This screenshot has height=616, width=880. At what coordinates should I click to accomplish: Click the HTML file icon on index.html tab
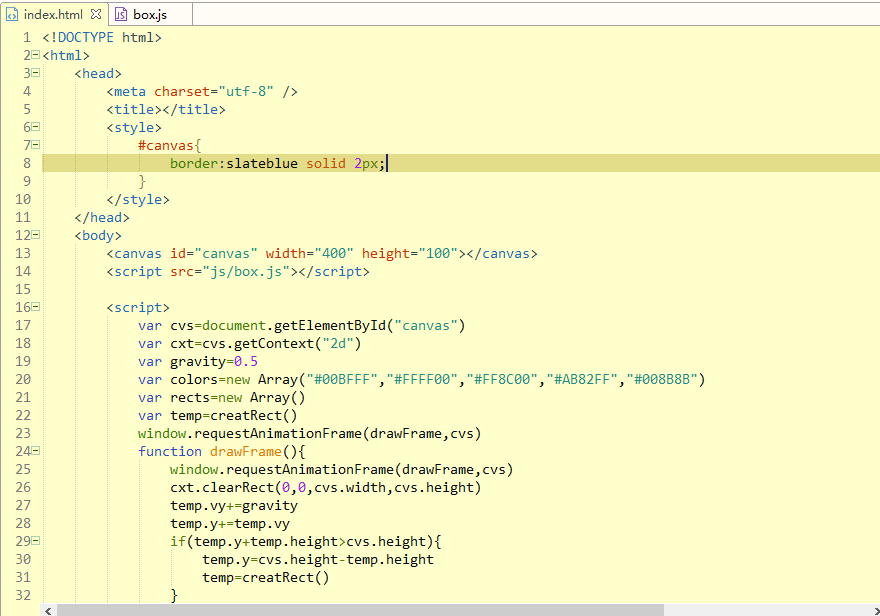pyautogui.click(x=12, y=15)
